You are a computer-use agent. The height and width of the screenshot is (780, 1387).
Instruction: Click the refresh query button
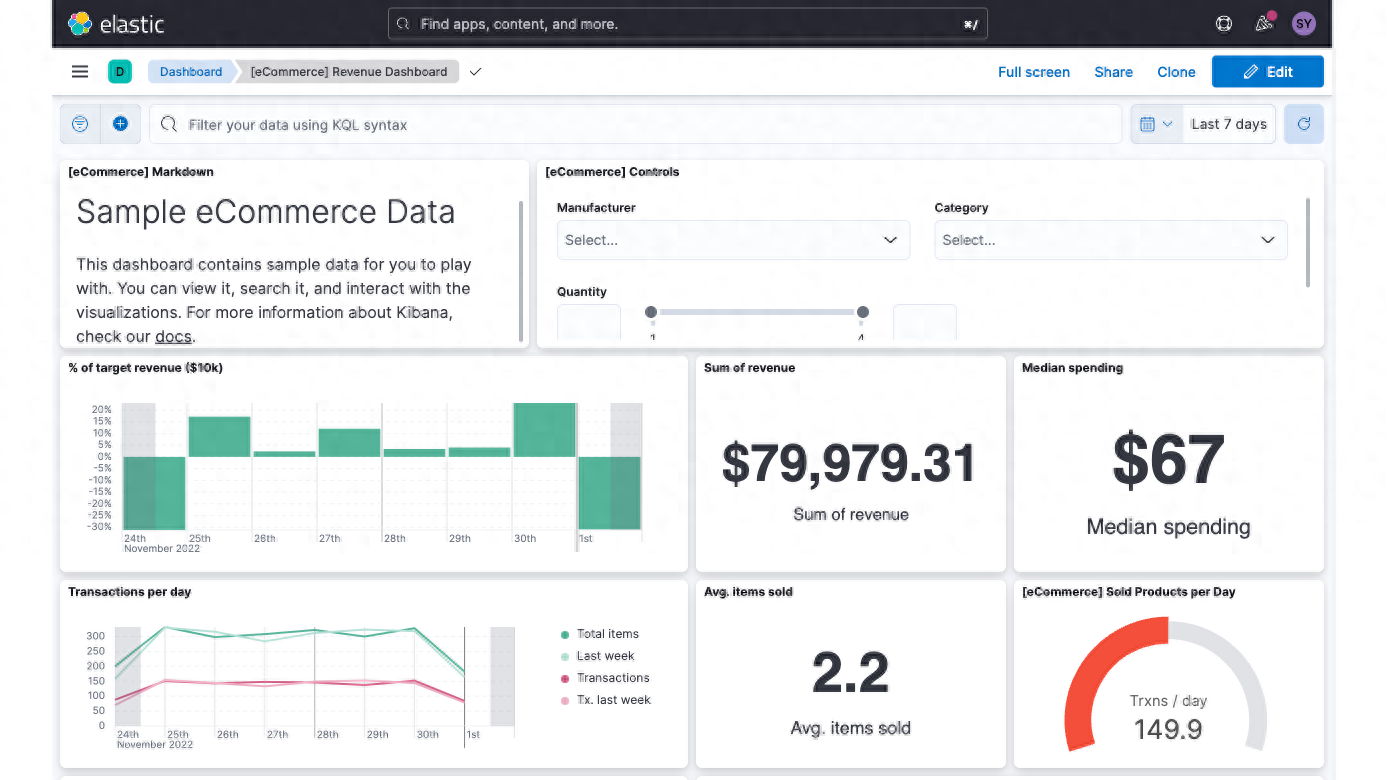[1304, 124]
